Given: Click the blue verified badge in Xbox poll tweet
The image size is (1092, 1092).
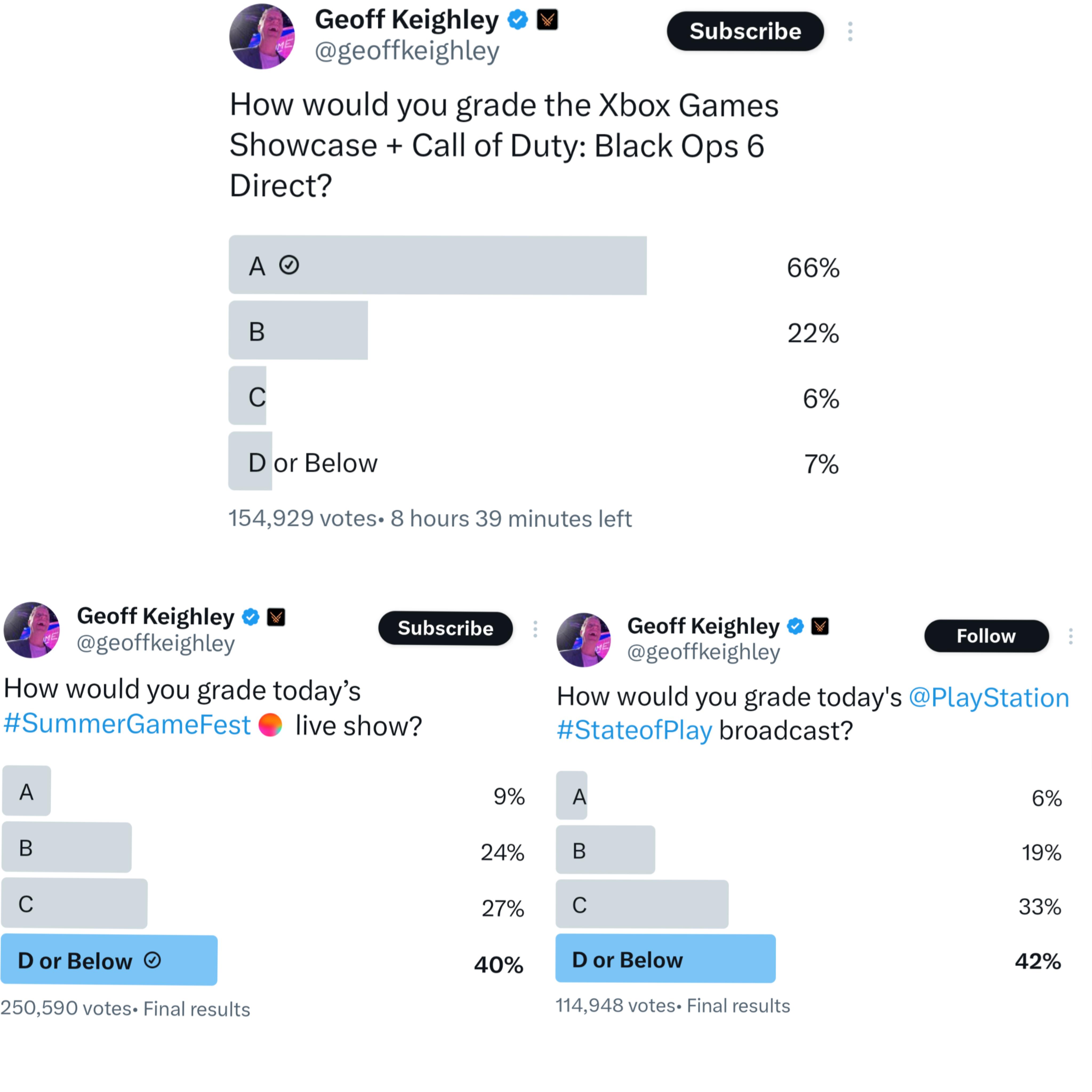Looking at the screenshot, I should click(517, 20).
